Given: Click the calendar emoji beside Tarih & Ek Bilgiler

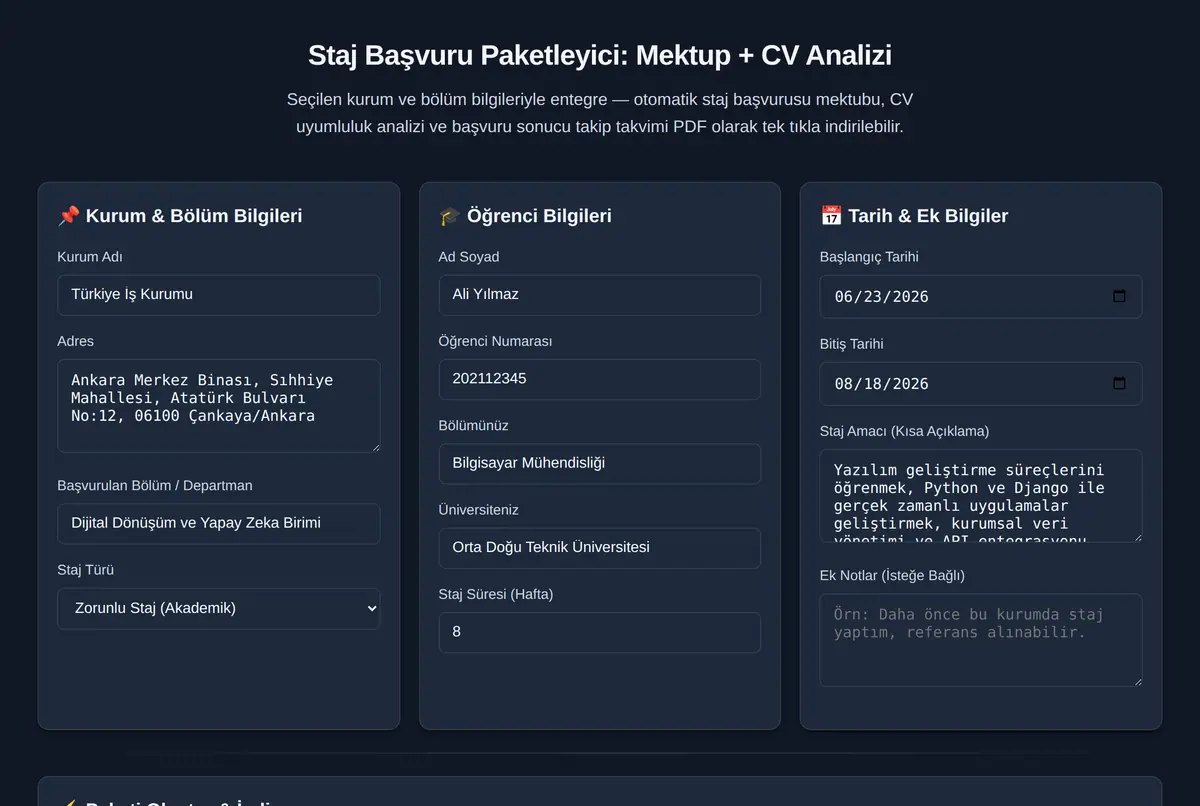Looking at the screenshot, I should [x=831, y=216].
